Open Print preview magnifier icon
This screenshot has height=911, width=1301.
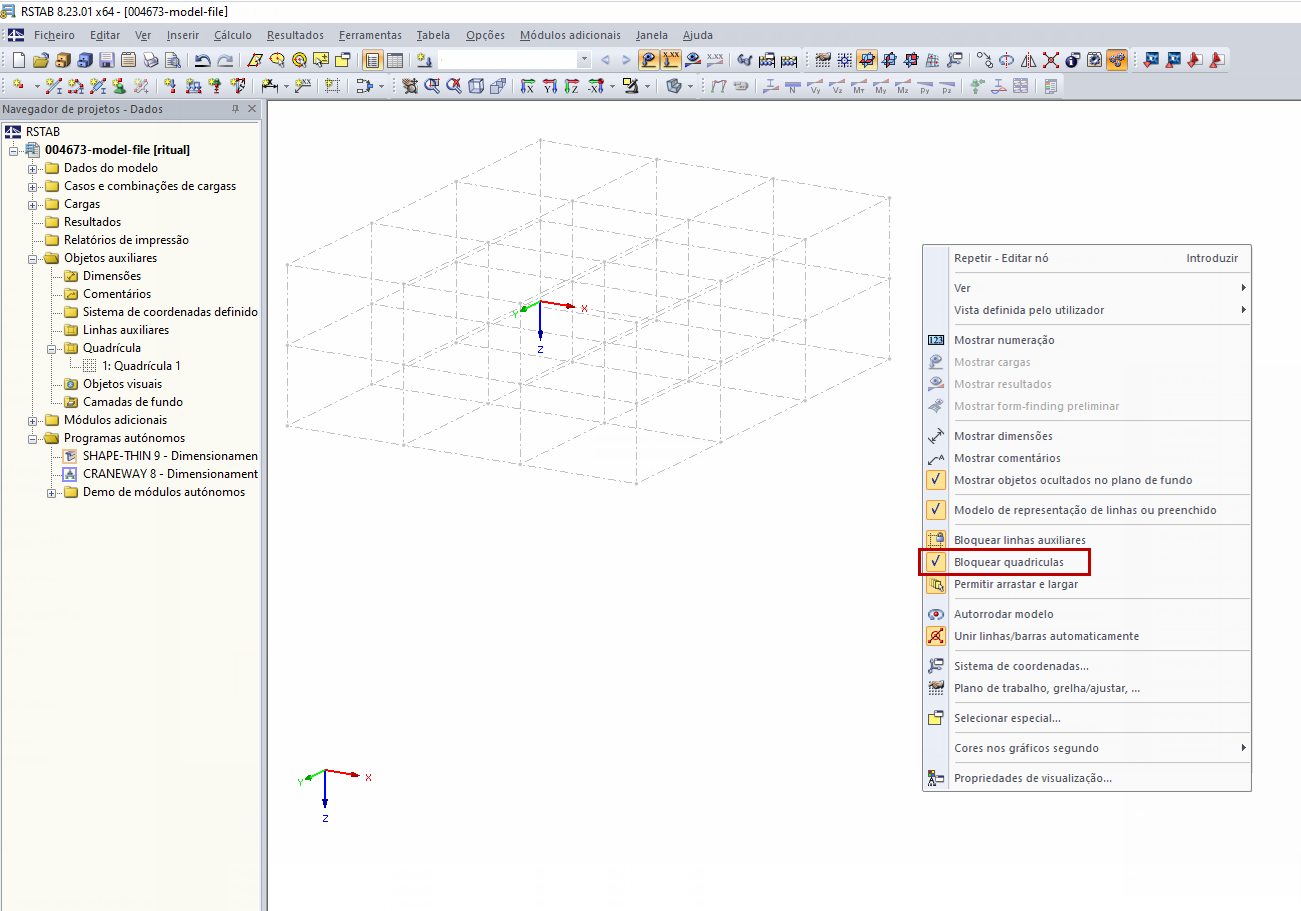172,60
